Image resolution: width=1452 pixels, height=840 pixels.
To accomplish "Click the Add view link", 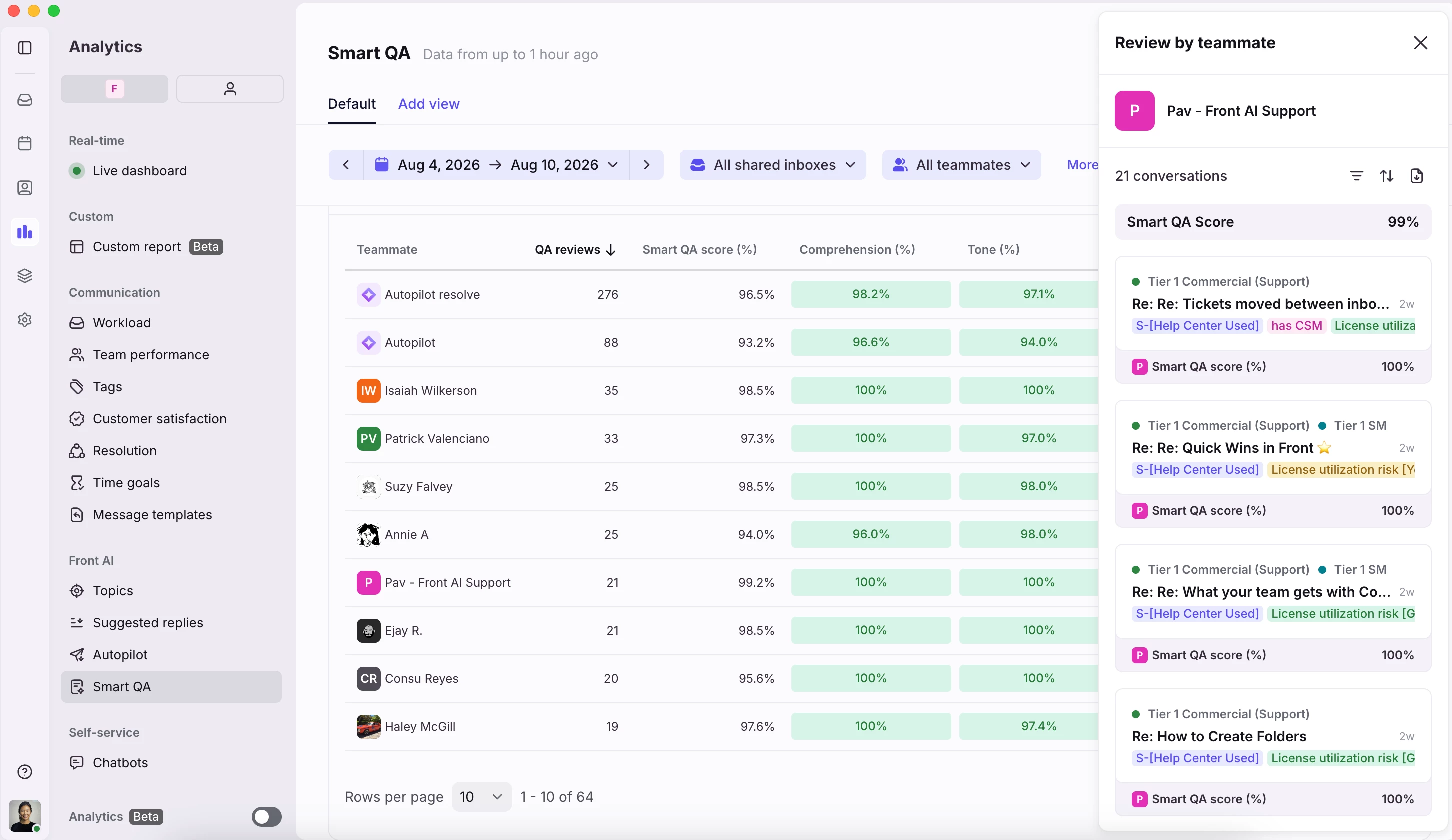I will pos(429,104).
